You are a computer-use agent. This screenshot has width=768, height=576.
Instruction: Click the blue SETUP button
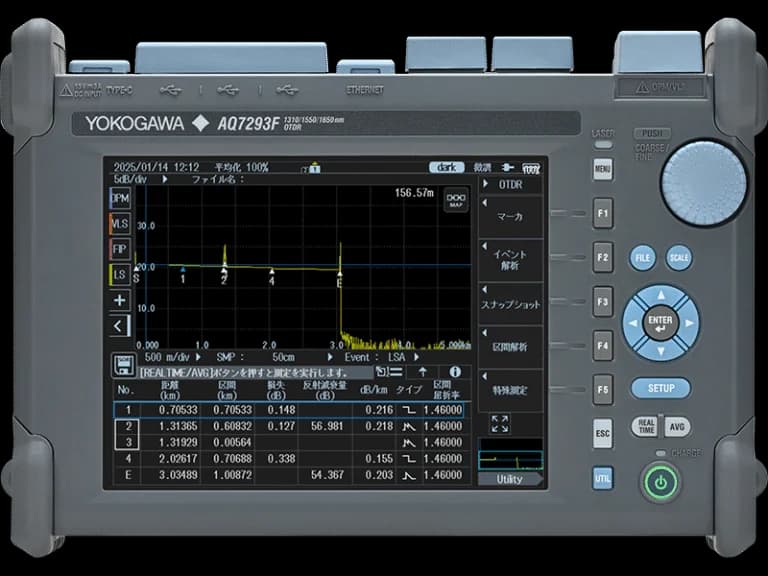[661, 388]
